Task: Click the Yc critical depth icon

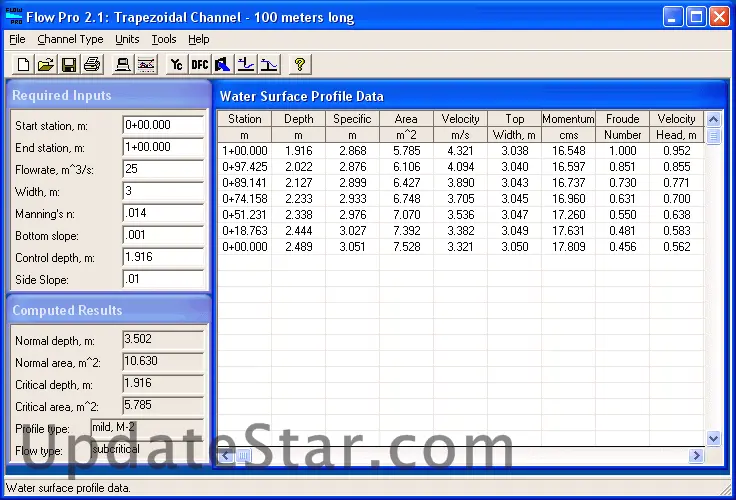Action: (177, 65)
